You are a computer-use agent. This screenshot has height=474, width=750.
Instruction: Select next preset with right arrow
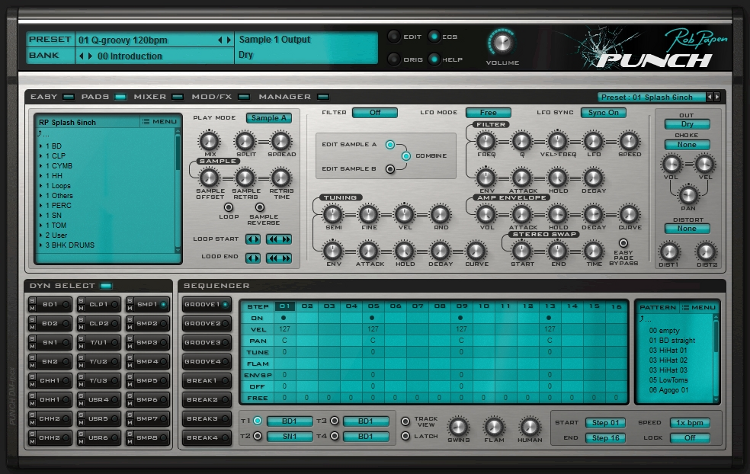228,40
